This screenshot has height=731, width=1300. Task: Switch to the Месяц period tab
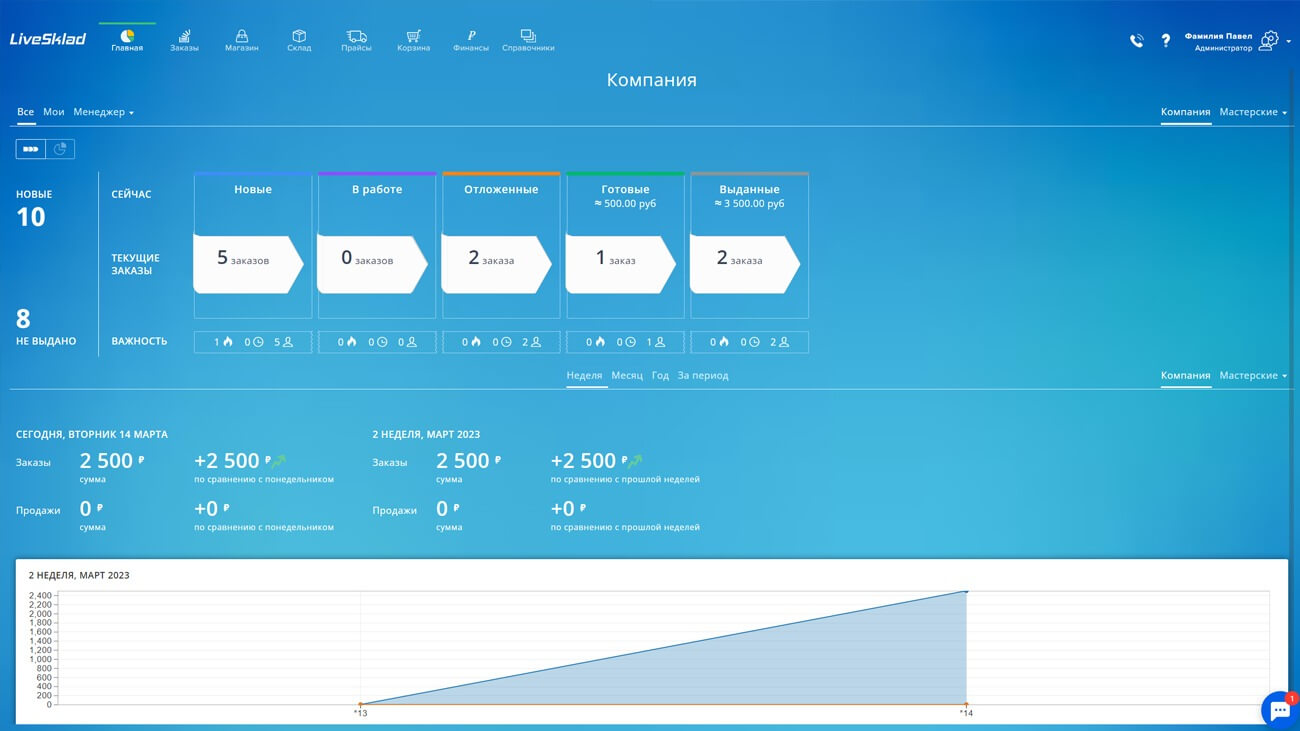[627, 376]
